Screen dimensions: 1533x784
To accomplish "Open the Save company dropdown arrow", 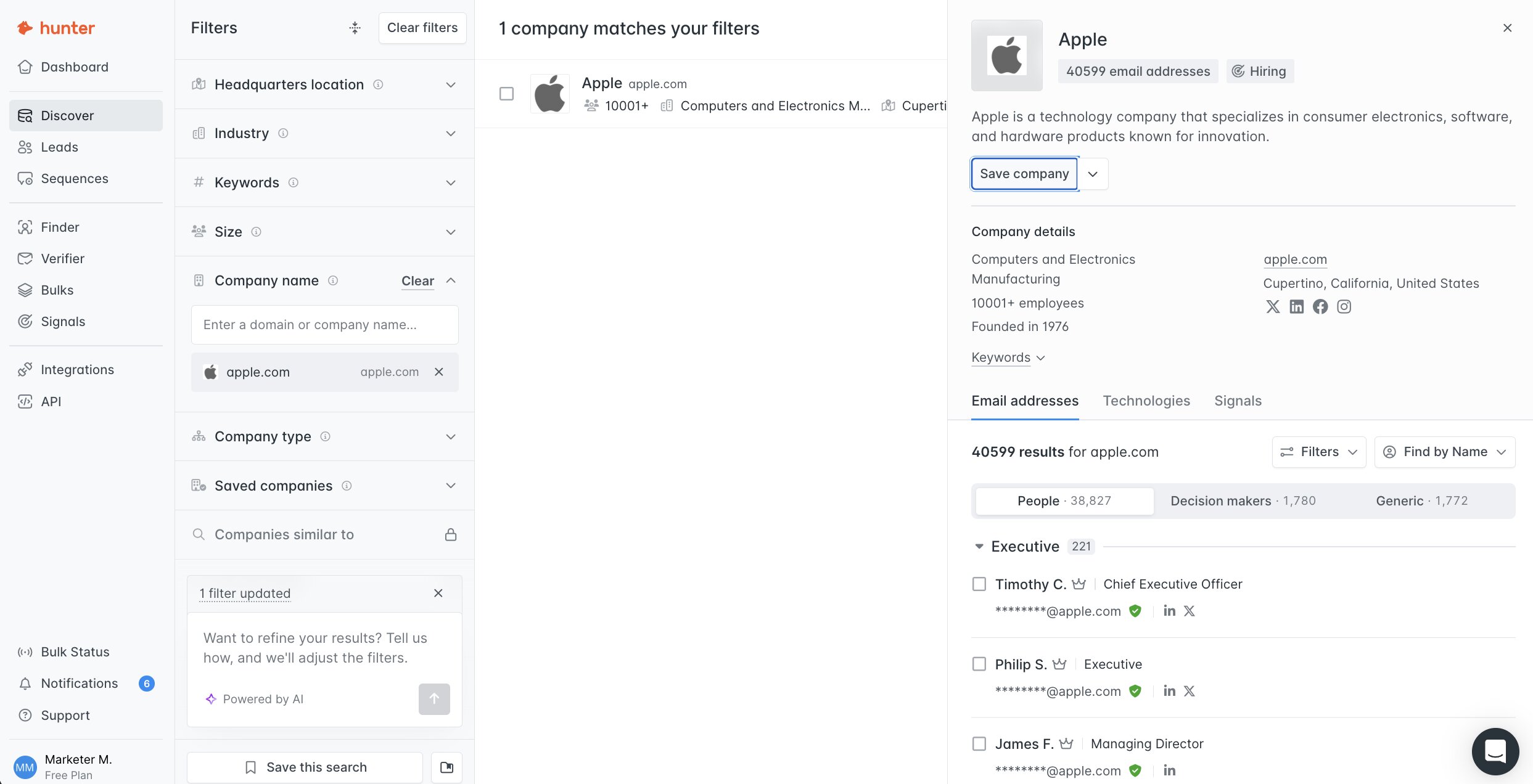I will click(x=1093, y=174).
